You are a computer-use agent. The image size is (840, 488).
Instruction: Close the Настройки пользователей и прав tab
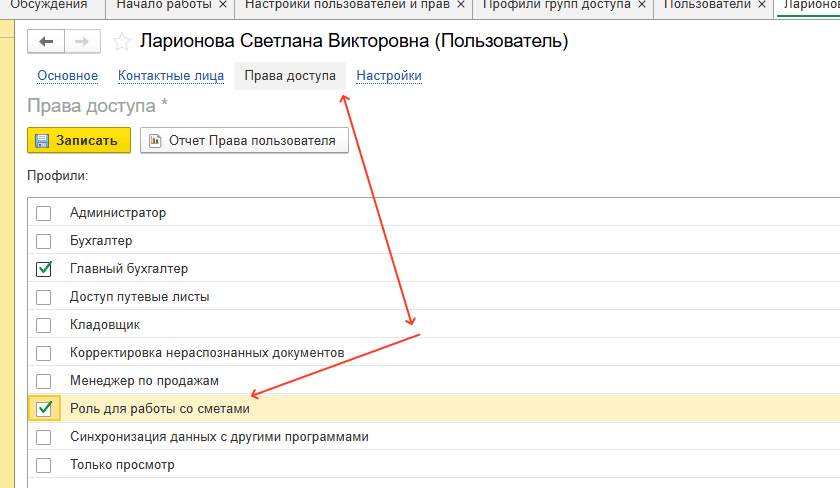point(461,5)
